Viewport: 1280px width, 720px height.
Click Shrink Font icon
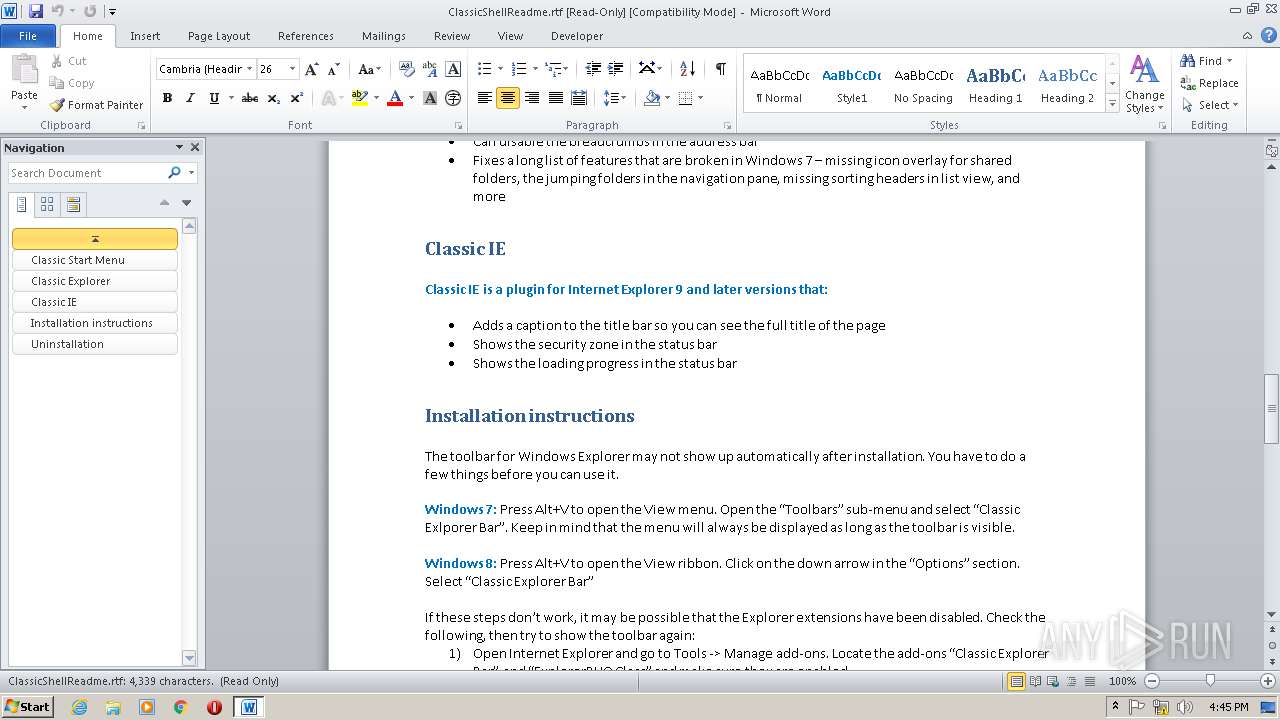point(335,69)
